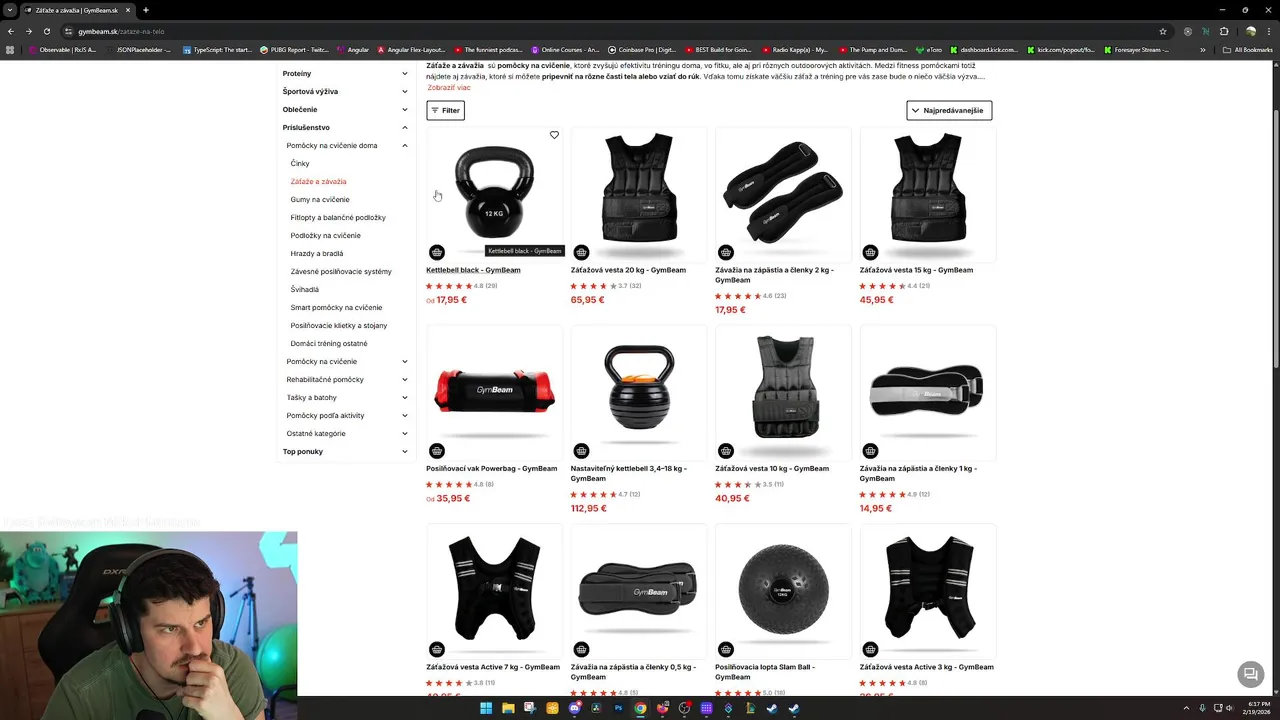The height and width of the screenshot is (720, 1280).
Task: Open Kettlebell black - GymBeam product link
Action: [x=473, y=270]
